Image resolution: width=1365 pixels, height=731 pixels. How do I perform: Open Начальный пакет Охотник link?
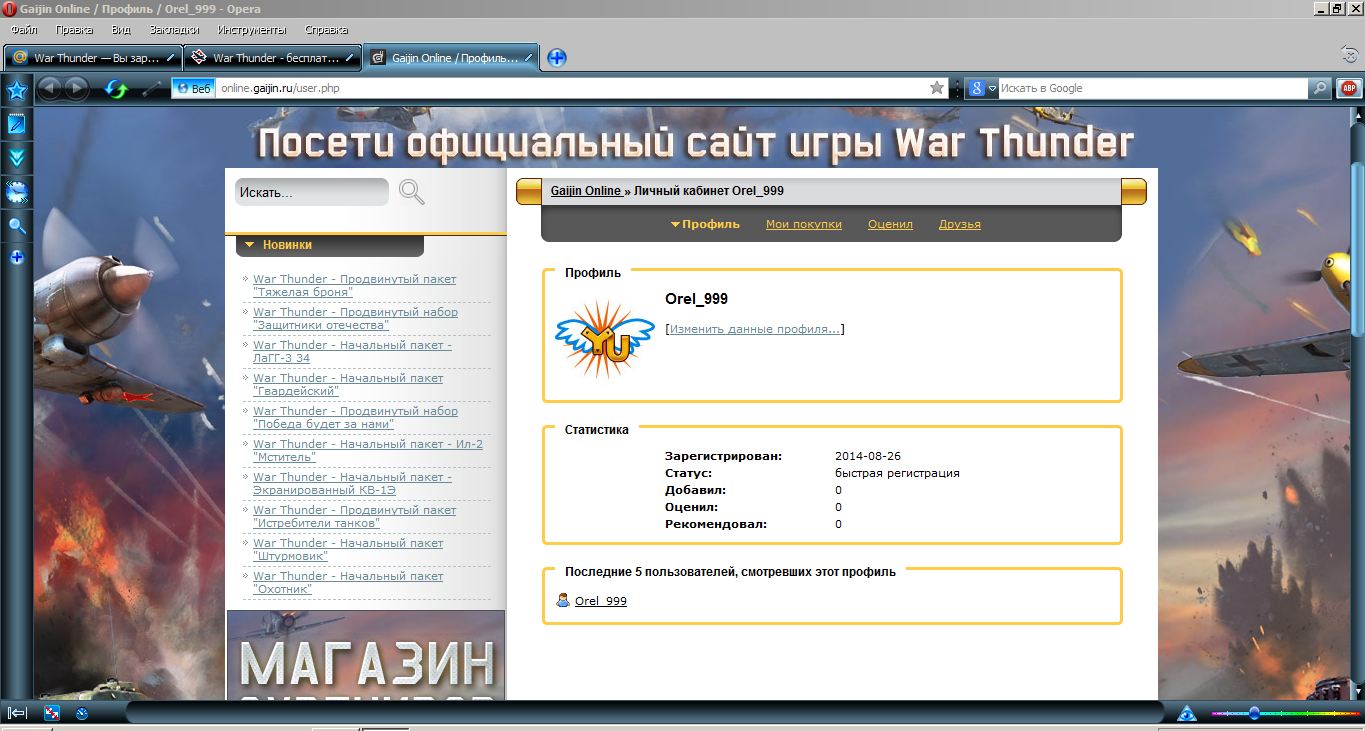click(348, 583)
